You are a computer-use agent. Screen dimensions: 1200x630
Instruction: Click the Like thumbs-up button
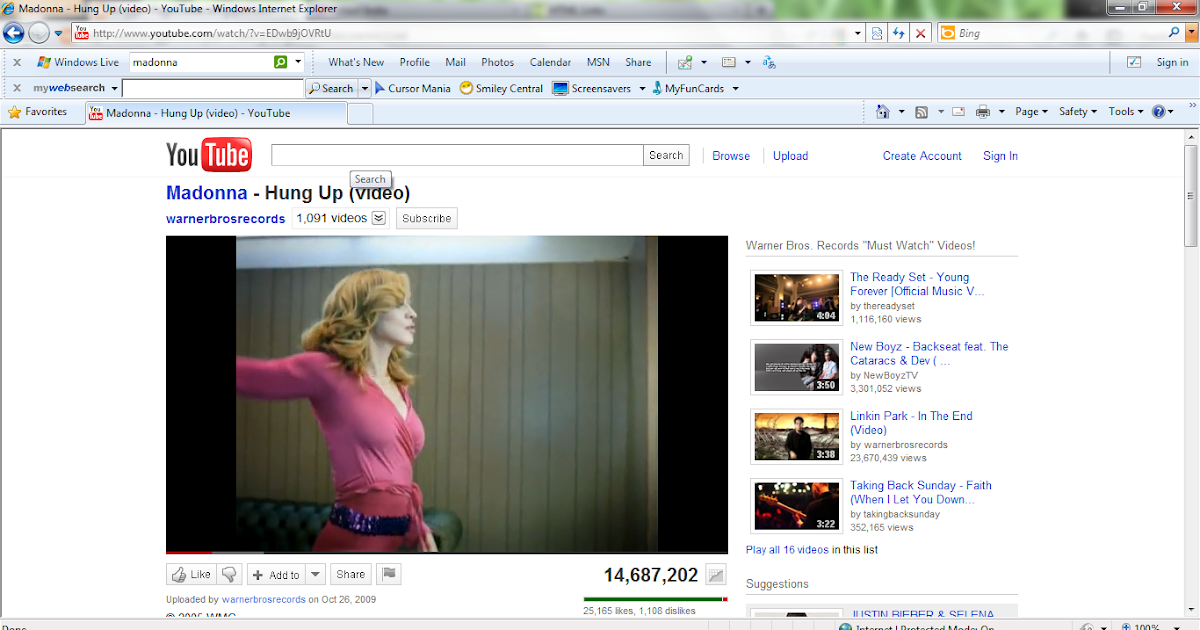coord(191,574)
